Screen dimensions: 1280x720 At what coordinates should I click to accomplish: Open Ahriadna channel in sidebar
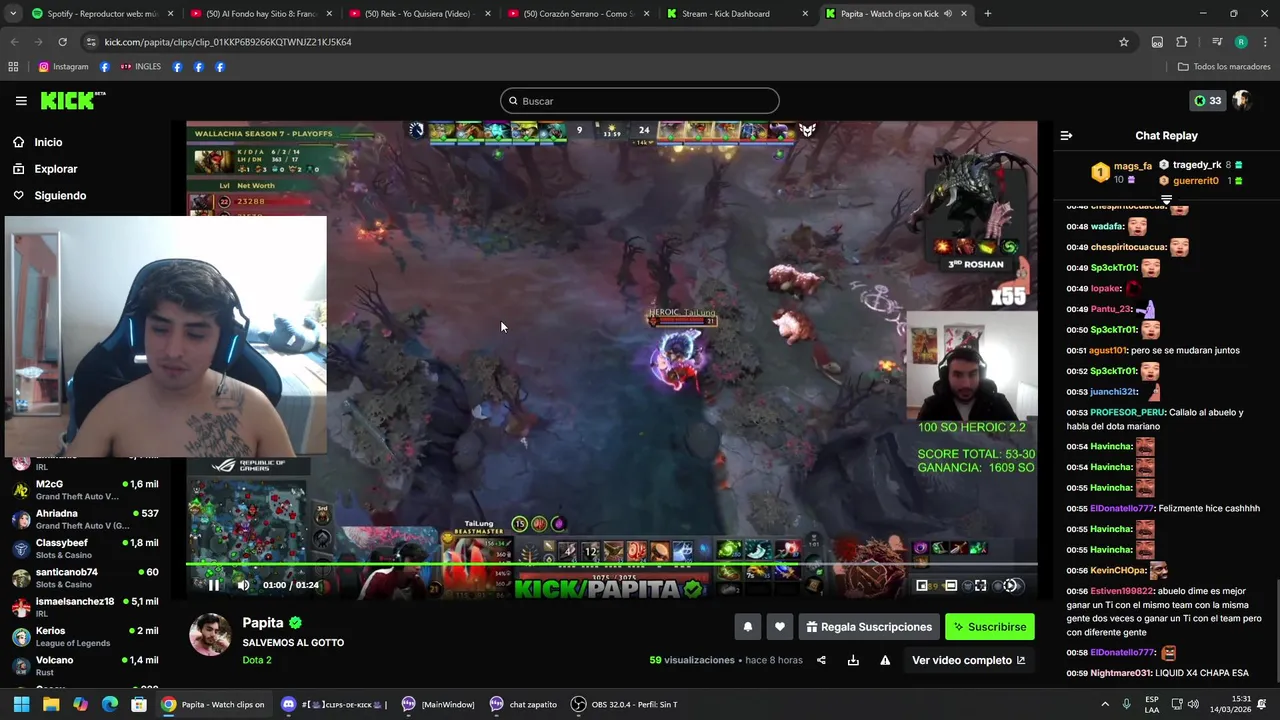(85, 519)
